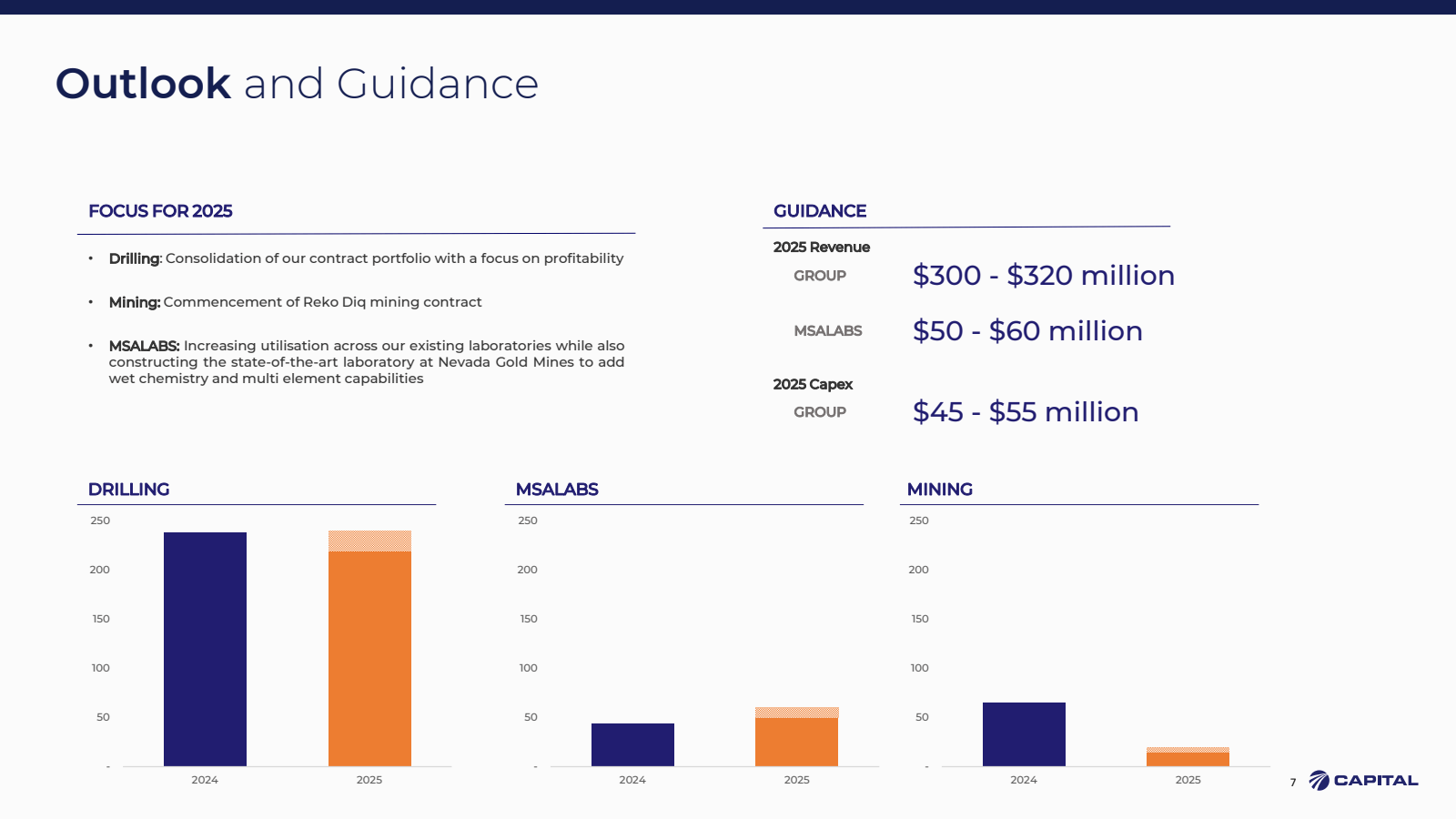
Task: Click the 150 axis value in Mining chart
Action: point(920,619)
